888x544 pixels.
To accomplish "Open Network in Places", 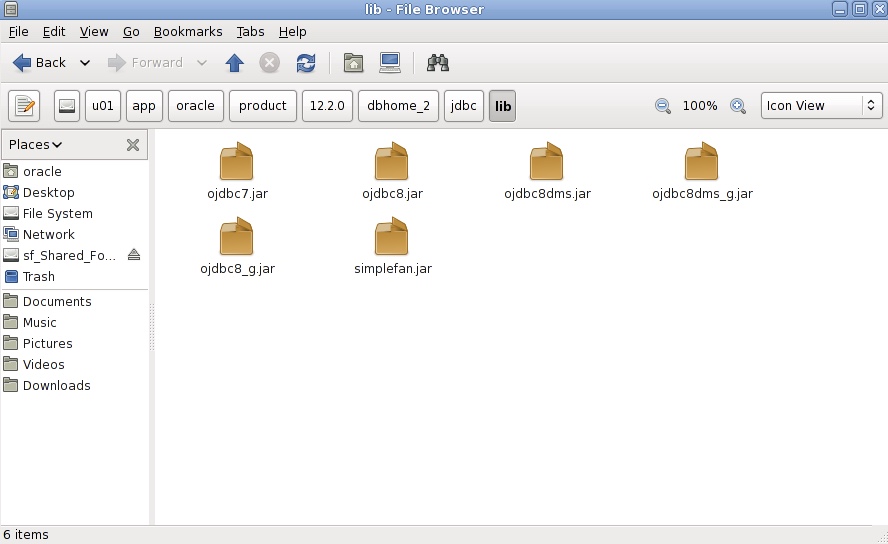I will click(x=48, y=234).
